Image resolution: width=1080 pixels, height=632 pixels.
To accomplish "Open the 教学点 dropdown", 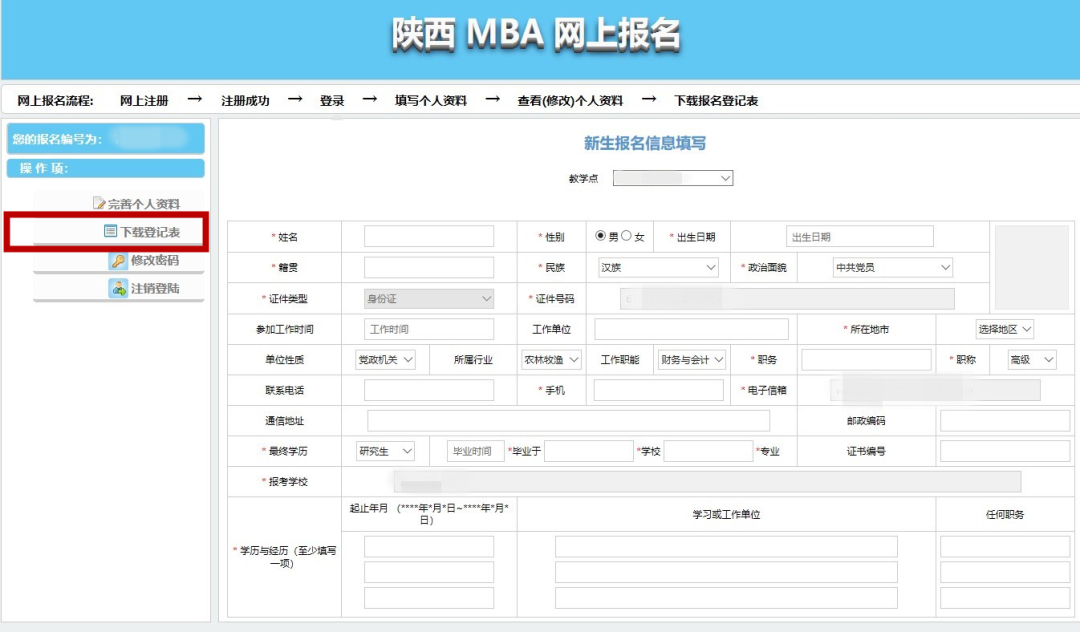I will [x=673, y=178].
